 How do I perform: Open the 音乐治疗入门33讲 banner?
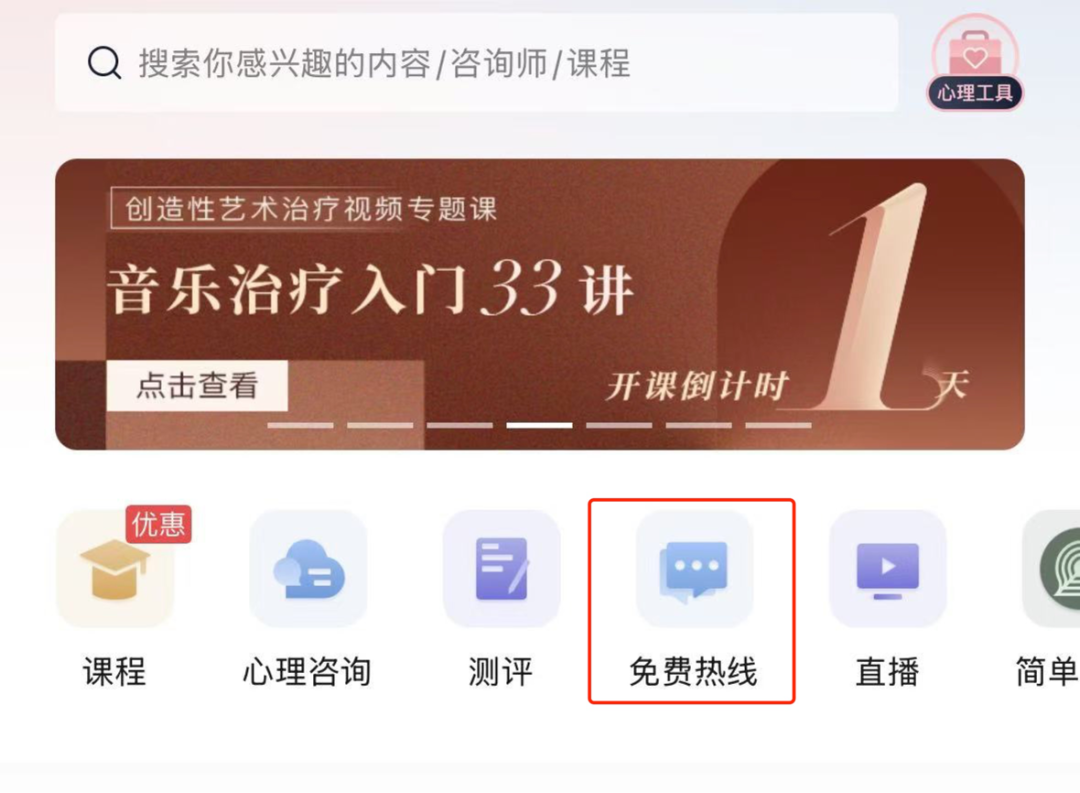tap(540, 305)
